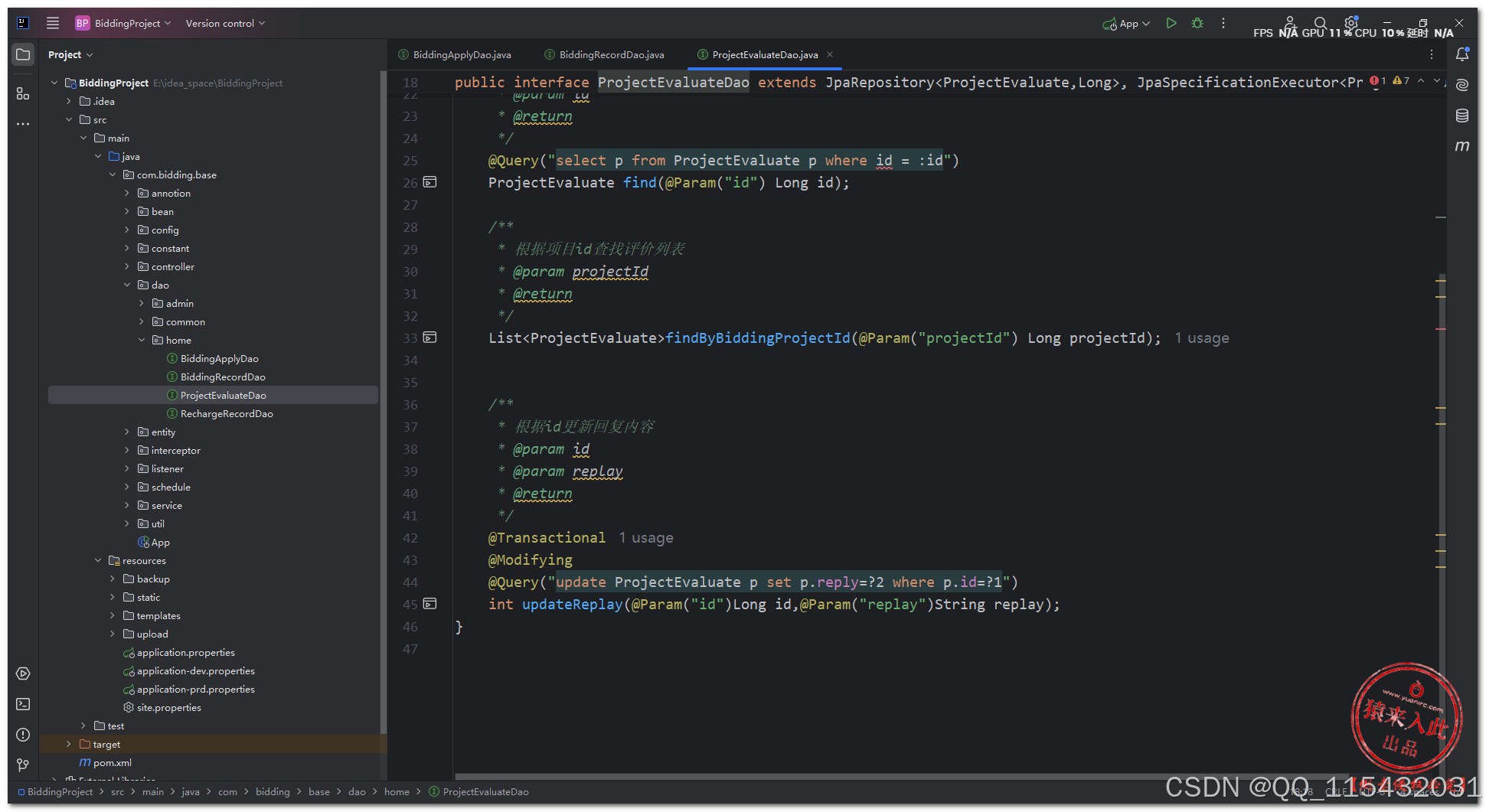Click 'dao' breadcrumb in navigation bar
1486x812 pixels.
[x=357, y=791]
